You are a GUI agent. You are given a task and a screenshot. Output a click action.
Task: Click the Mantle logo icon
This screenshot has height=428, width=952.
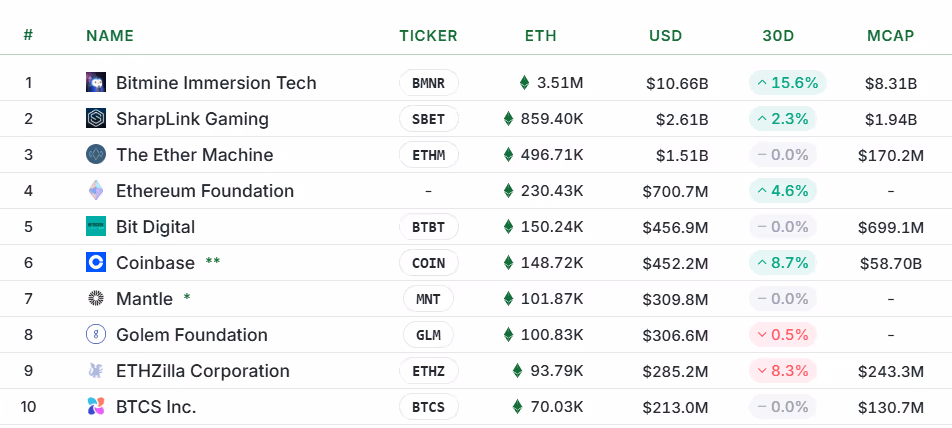click(x=96, y=299)
